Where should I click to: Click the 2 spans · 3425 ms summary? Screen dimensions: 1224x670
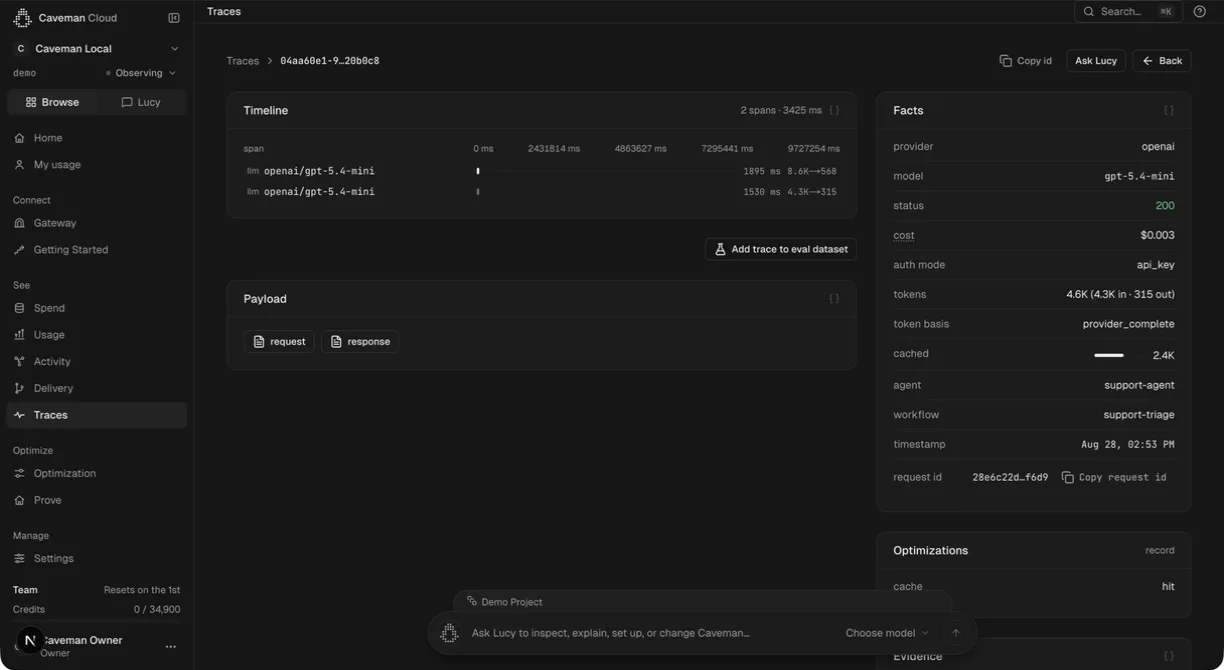[781, 110]
